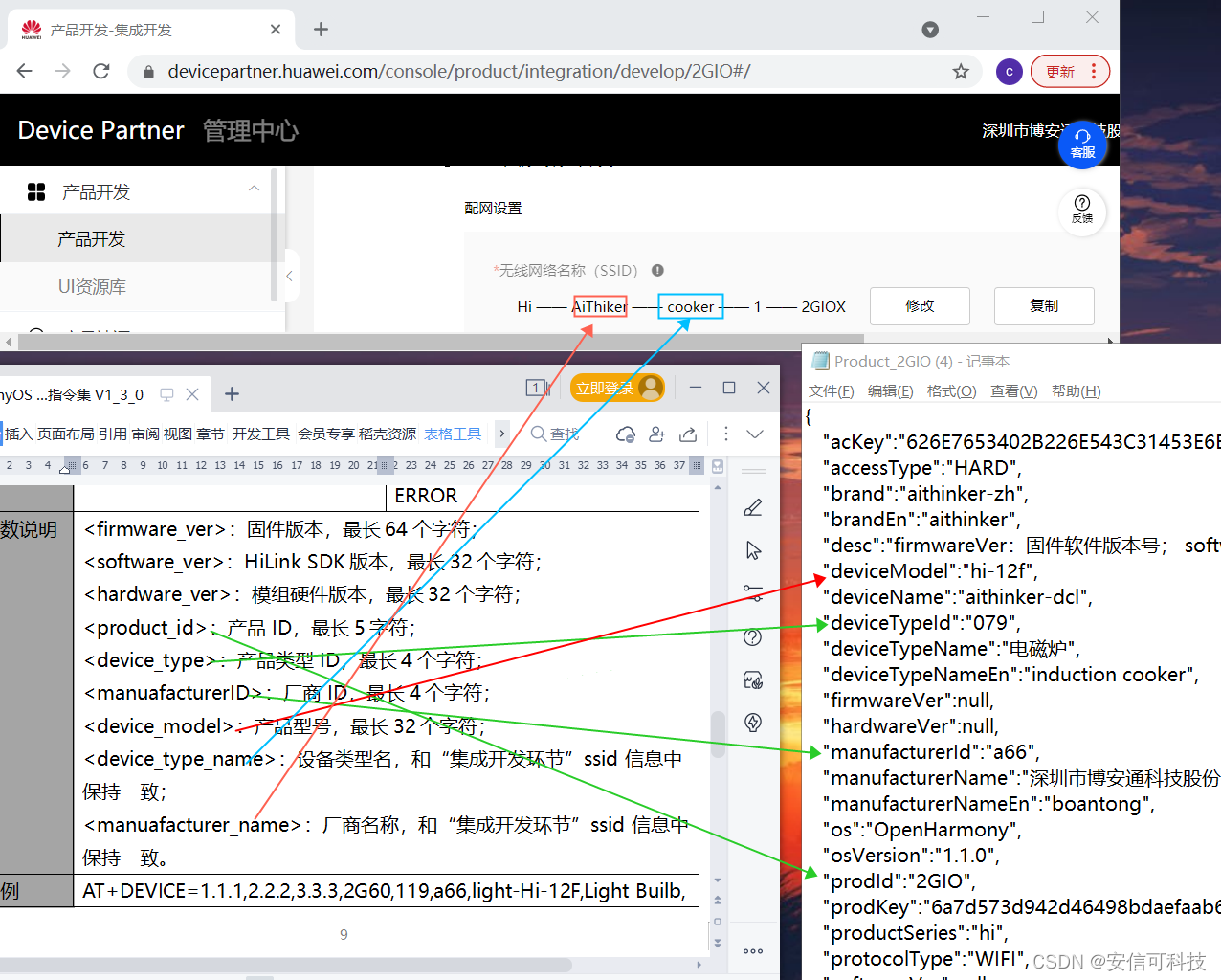Screen dimensions: 1221x980
Task: Click the add collaborator icon in WPS toolbar
Action: tap(657, 434)
